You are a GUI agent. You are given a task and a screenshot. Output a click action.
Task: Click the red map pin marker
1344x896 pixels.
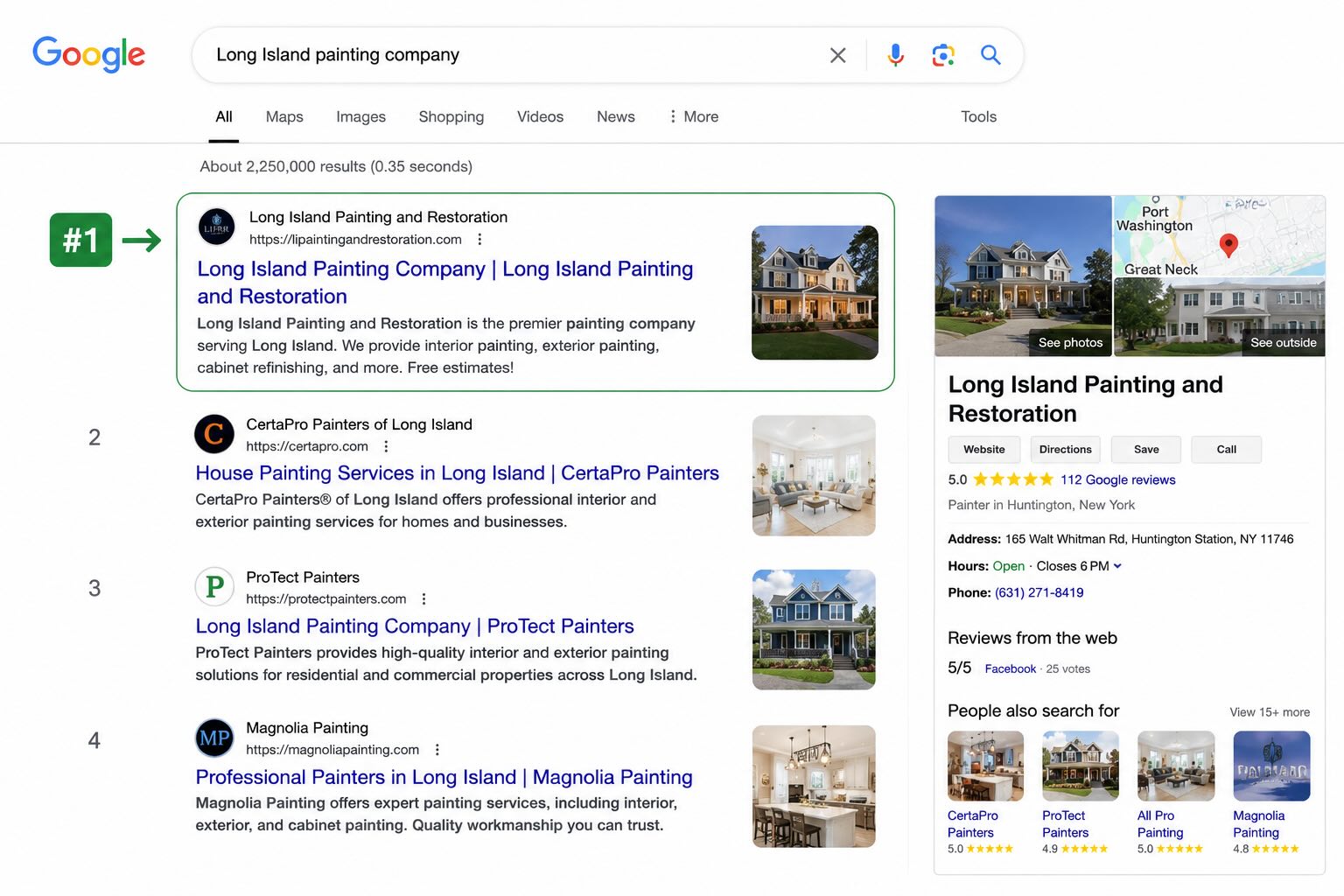[x=1228, y=245]
